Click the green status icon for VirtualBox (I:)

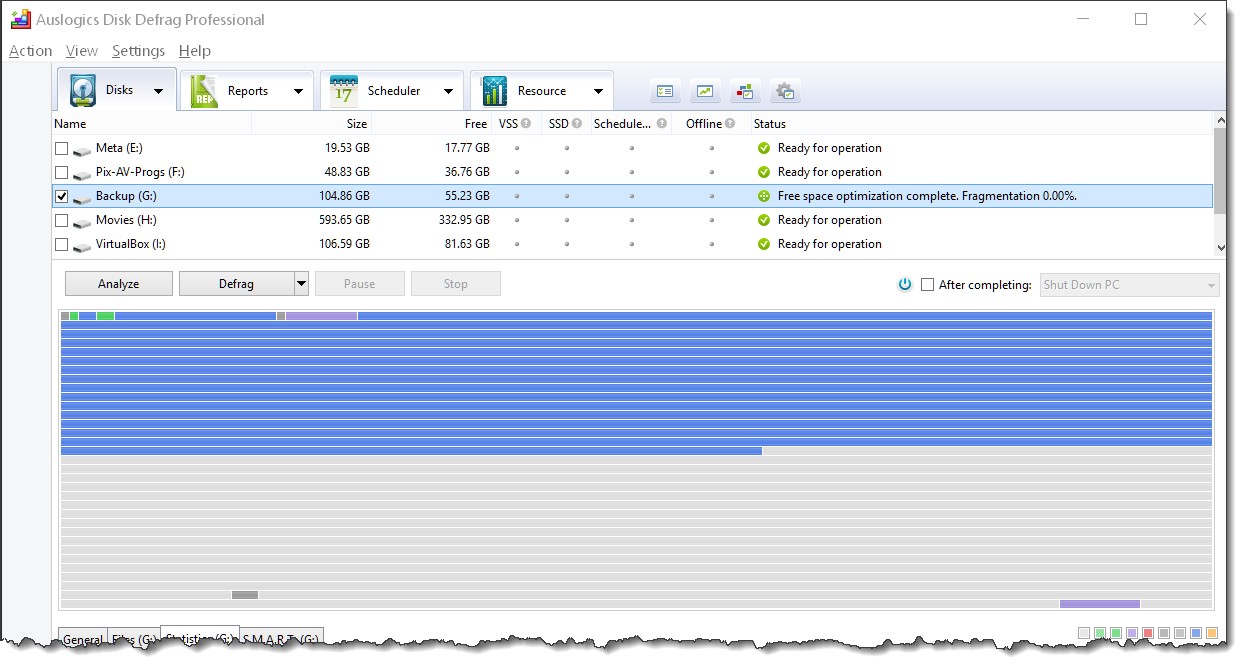pos(764,244)
